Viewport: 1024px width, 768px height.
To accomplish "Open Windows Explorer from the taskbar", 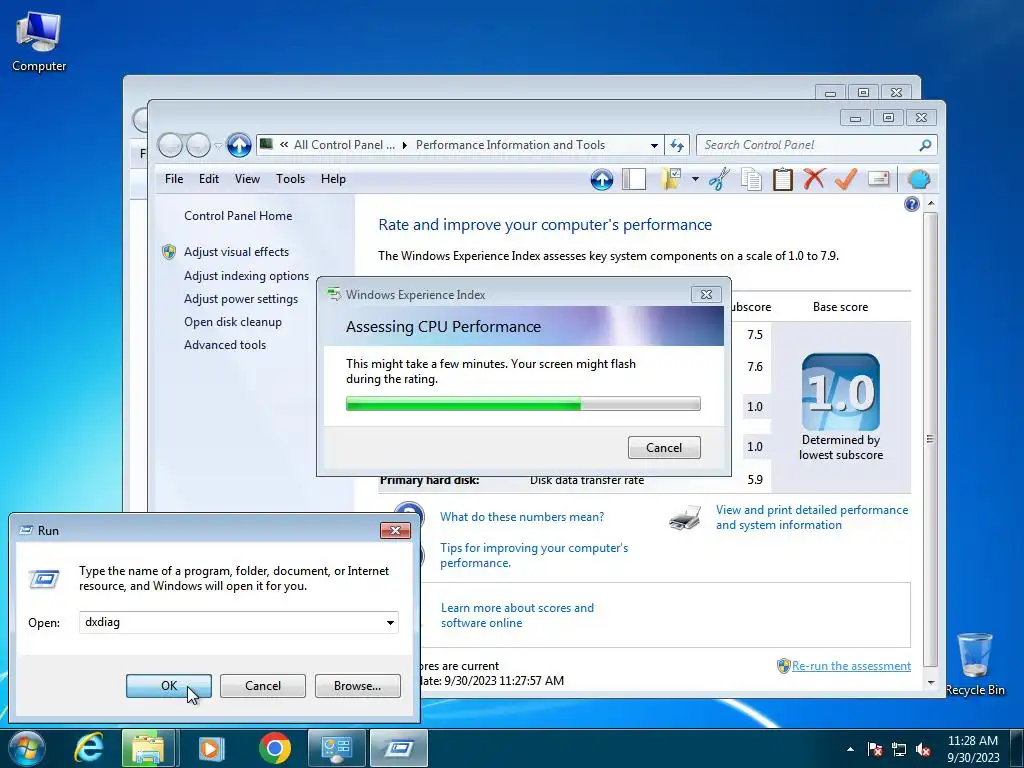I will [x=148, y=748].
